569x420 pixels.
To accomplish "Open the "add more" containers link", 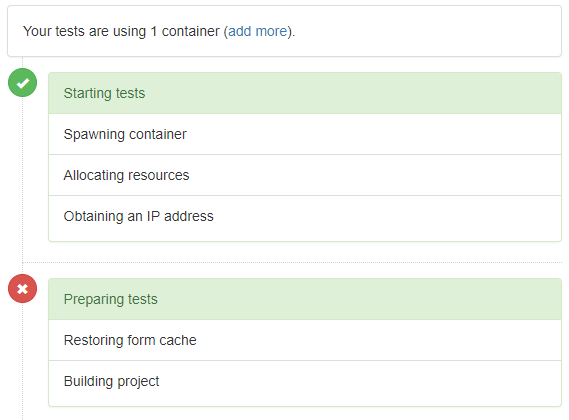I will pyautogui.click(x=258, y=31).
